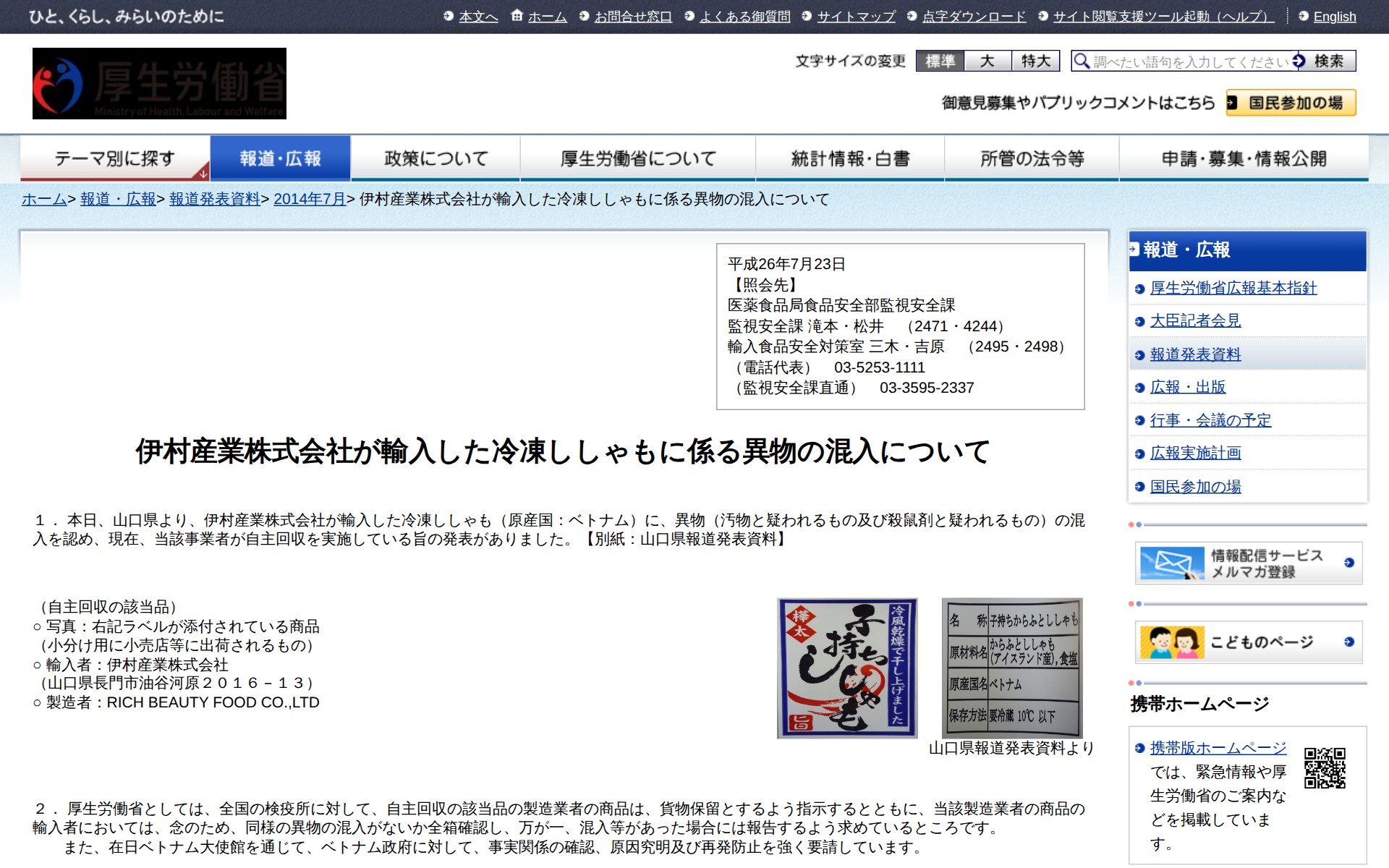The image size is (1389, 868).
Task: Click the red shishamo product label image
Action: tap(847, 668)
